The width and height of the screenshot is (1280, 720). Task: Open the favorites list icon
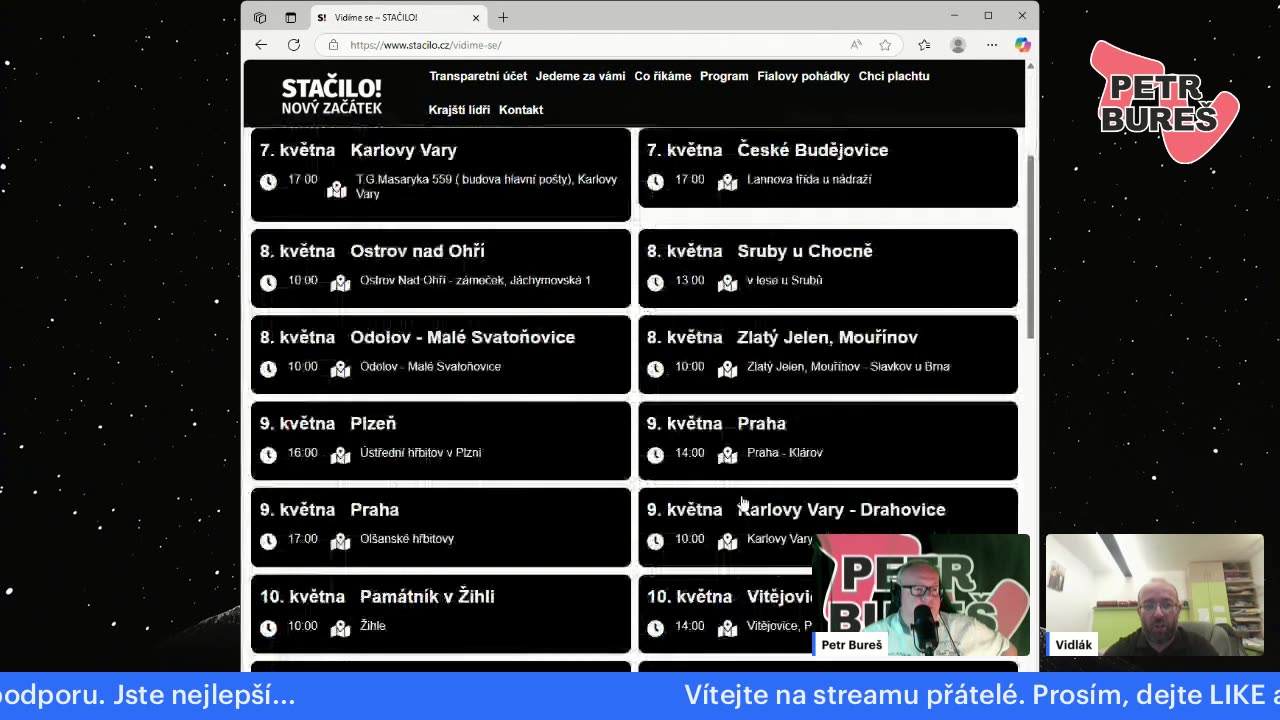point(924,45)
